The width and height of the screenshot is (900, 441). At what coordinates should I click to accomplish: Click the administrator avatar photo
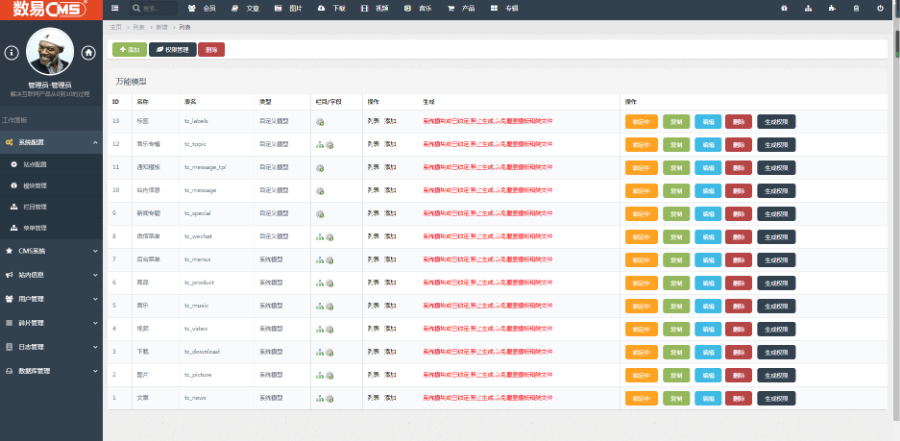click(50, 52)
